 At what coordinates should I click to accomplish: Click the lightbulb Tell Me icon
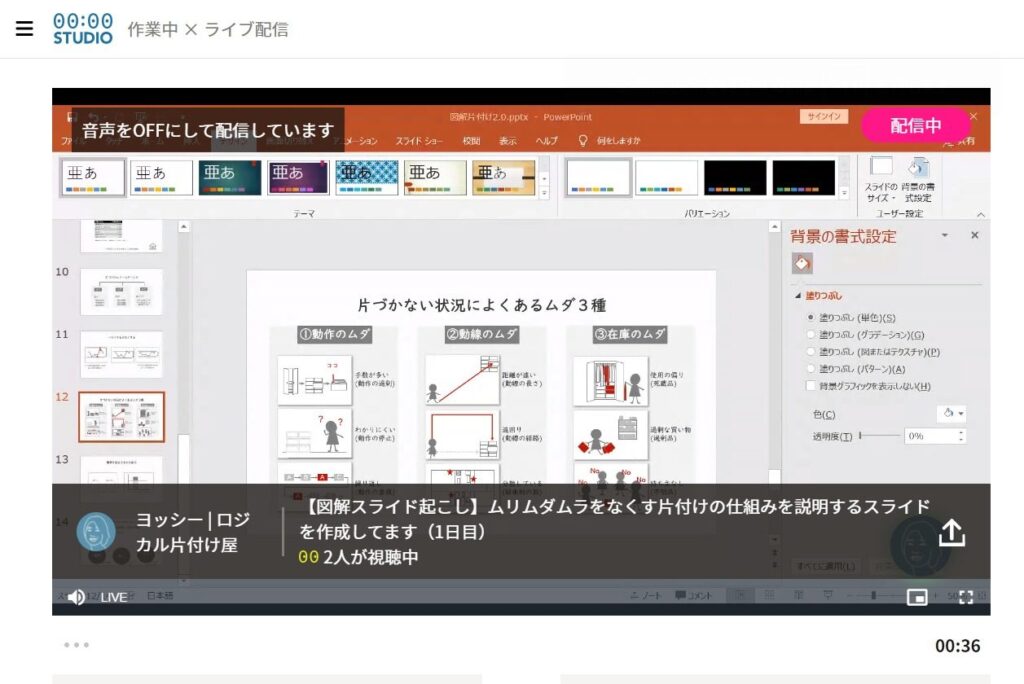click(583, 140)
